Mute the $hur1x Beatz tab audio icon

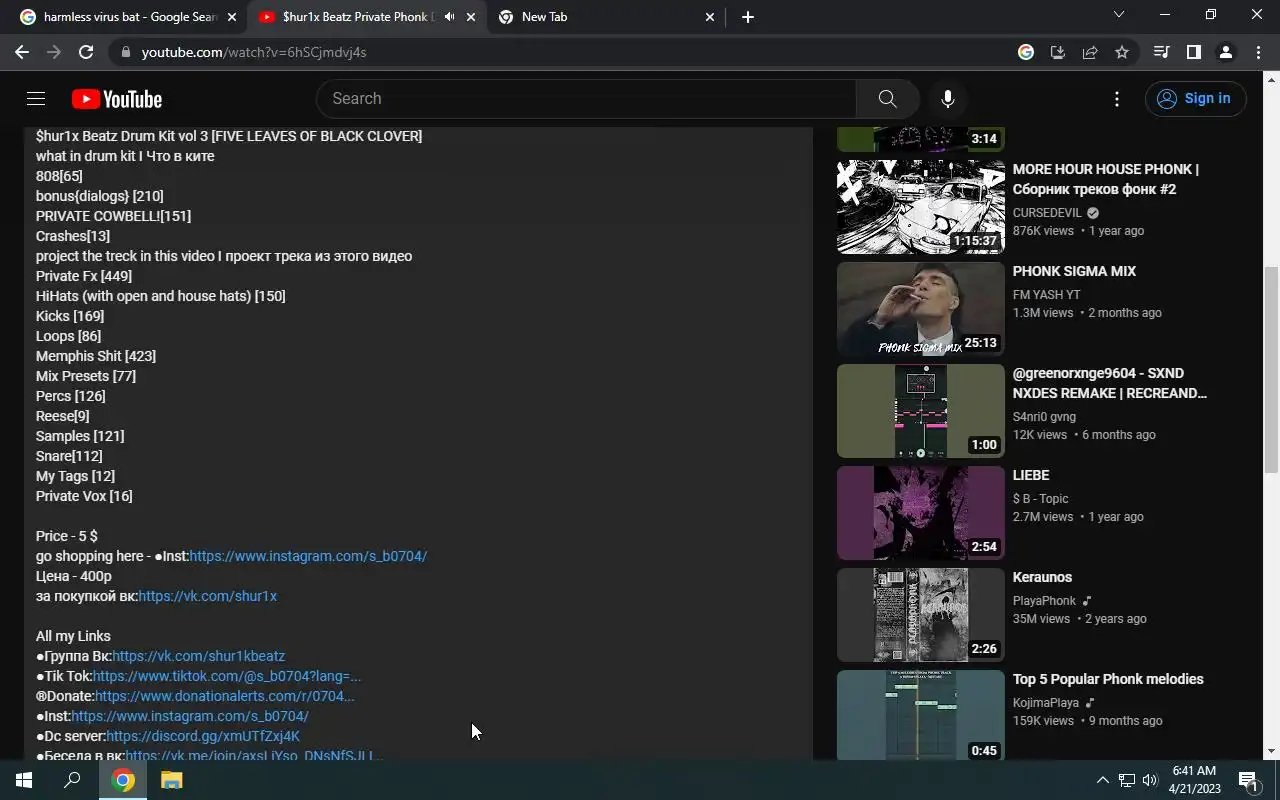pyautogui.click(x=449, y=17)
